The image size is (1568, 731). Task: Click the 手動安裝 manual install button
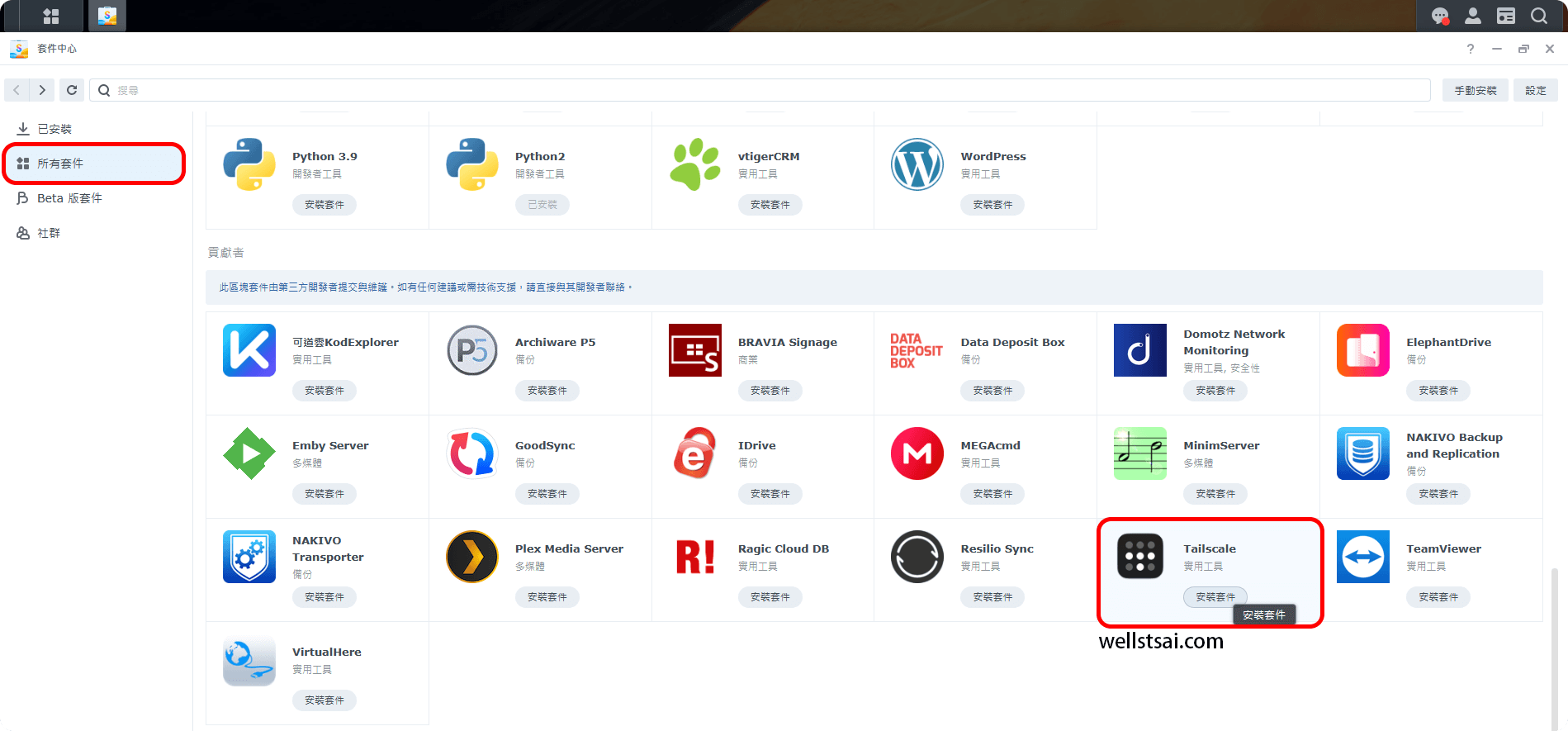1476,90
